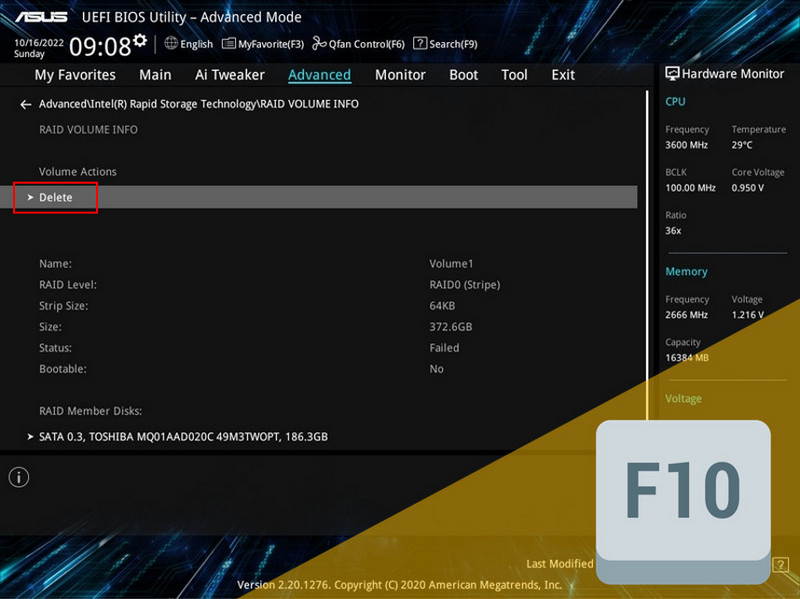Click the Bootable value No
Viewport: 800px width, 599px height.
(436, 369)
